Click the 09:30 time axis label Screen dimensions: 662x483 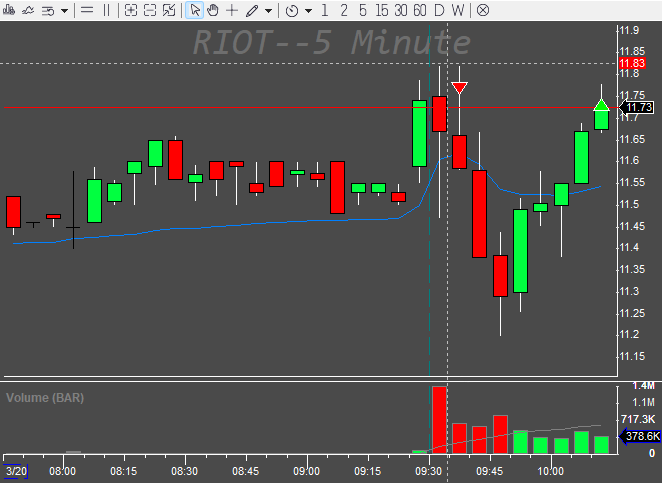click(429, 471)
